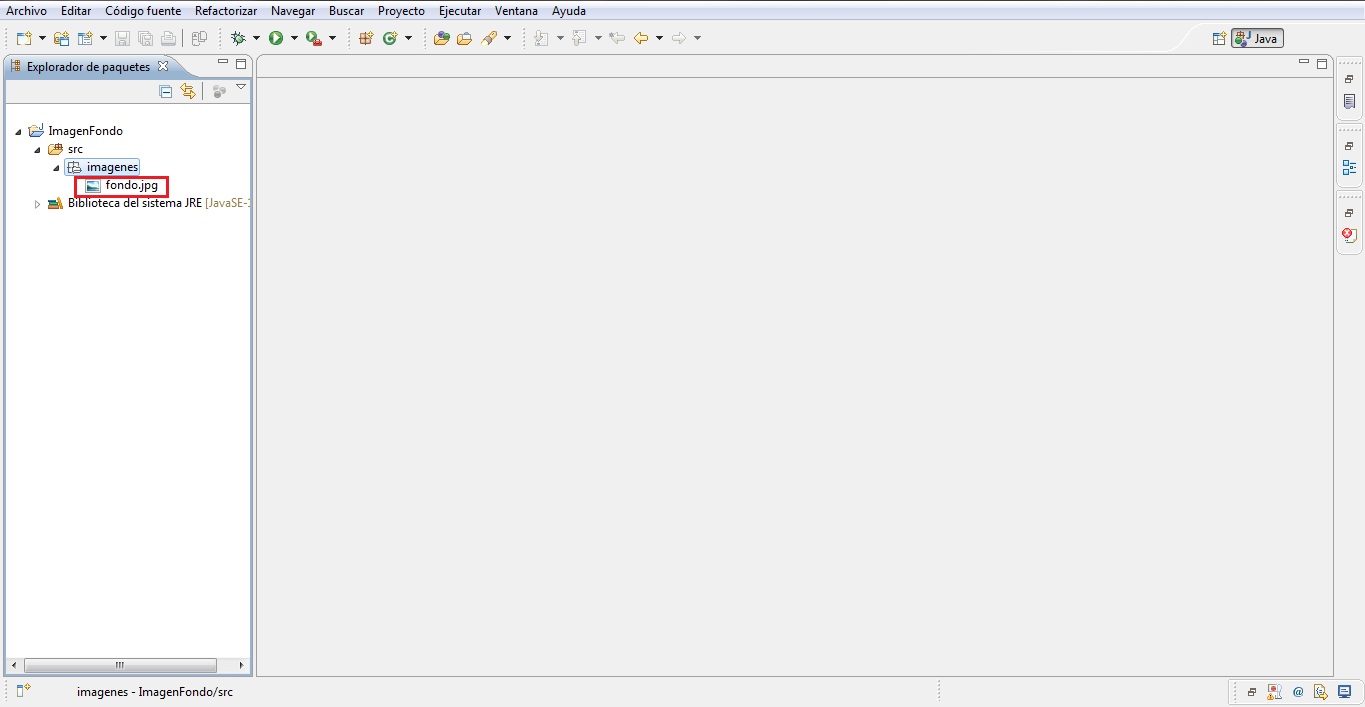Restore the Problems view via right sidebar icon
The height and width of the screenshot is (707, 1365).
click(x=1349, y=234)
